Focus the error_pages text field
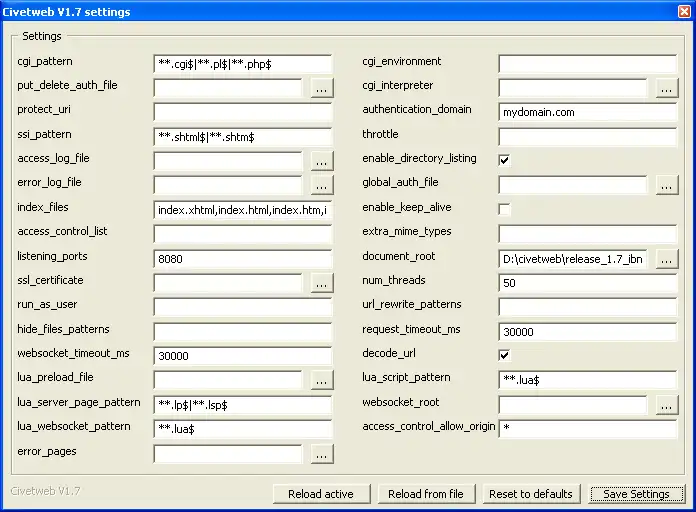Screen dimensions: 696x512 228,454
